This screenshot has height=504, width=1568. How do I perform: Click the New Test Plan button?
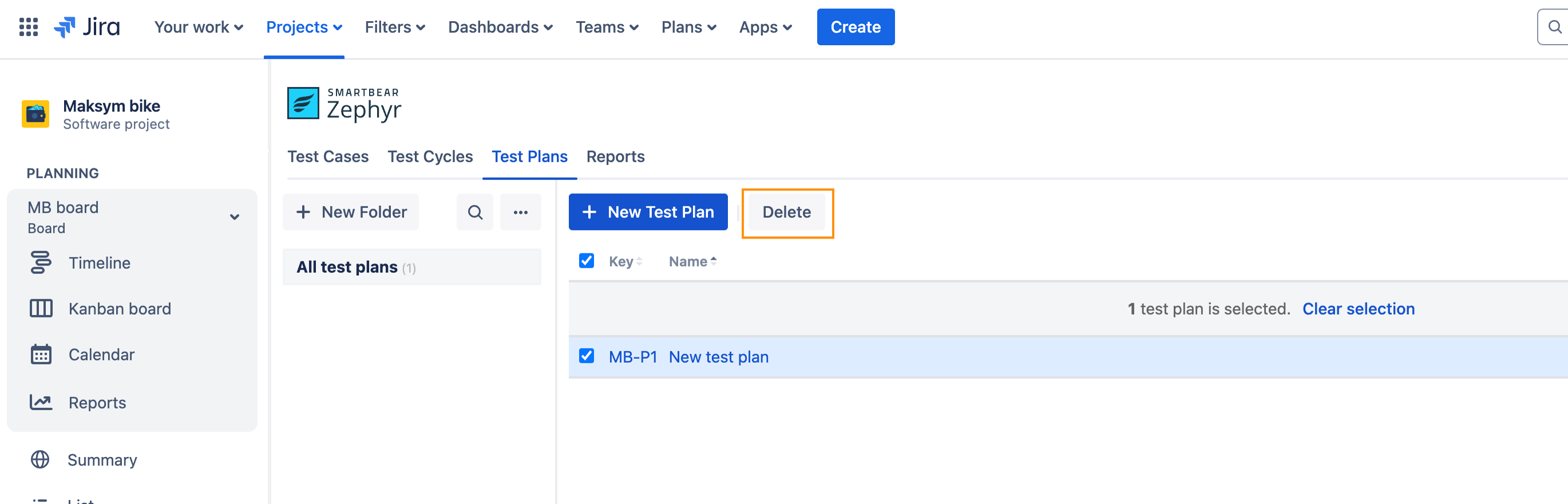(x=648, y=212)
